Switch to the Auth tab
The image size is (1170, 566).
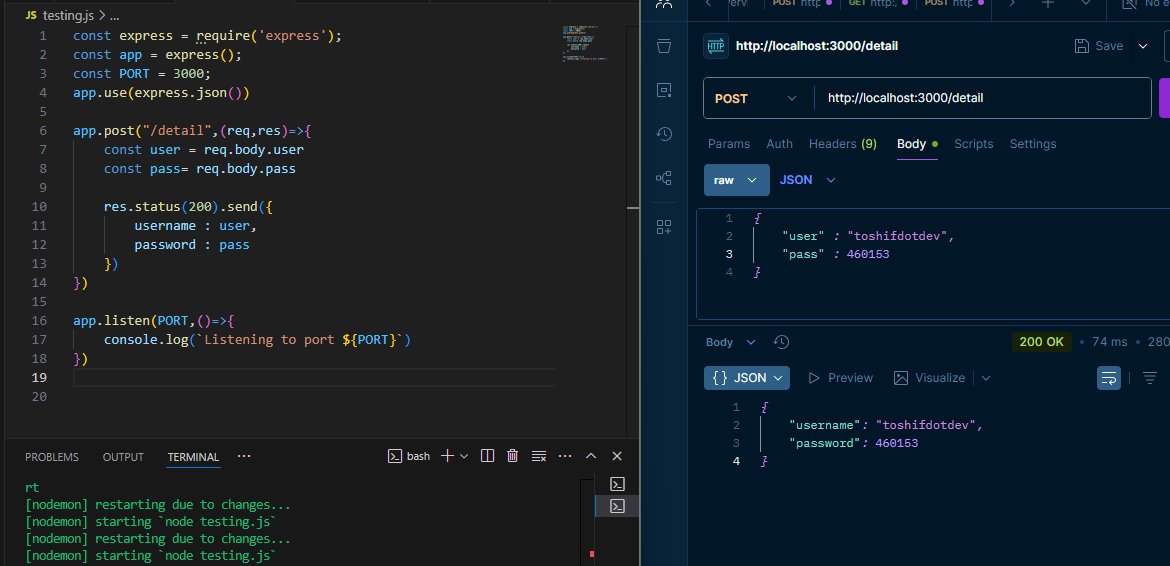point(780,144)
